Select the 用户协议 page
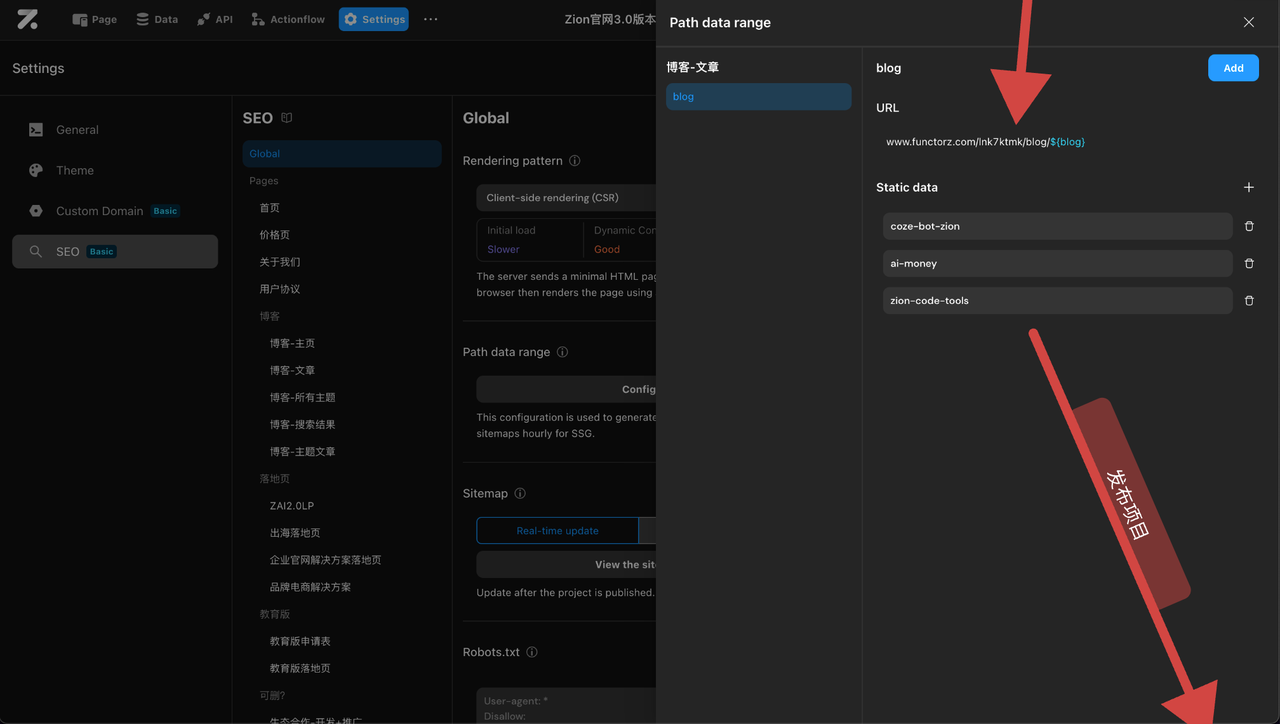This screenshot has width=1280, height=724. tap(280, 289)
